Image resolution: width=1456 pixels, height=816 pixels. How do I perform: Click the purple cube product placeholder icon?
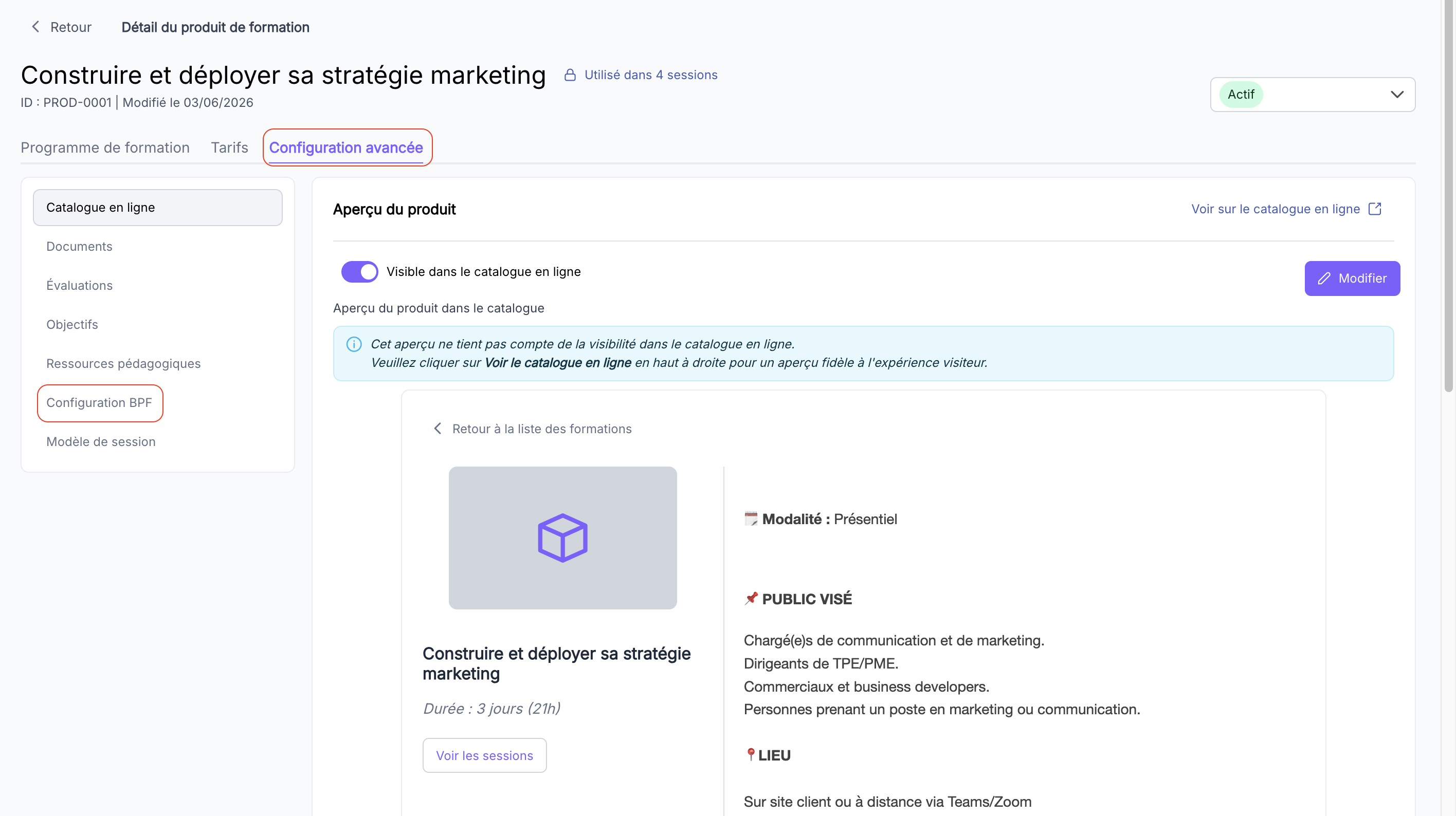[x=562, y=537]
